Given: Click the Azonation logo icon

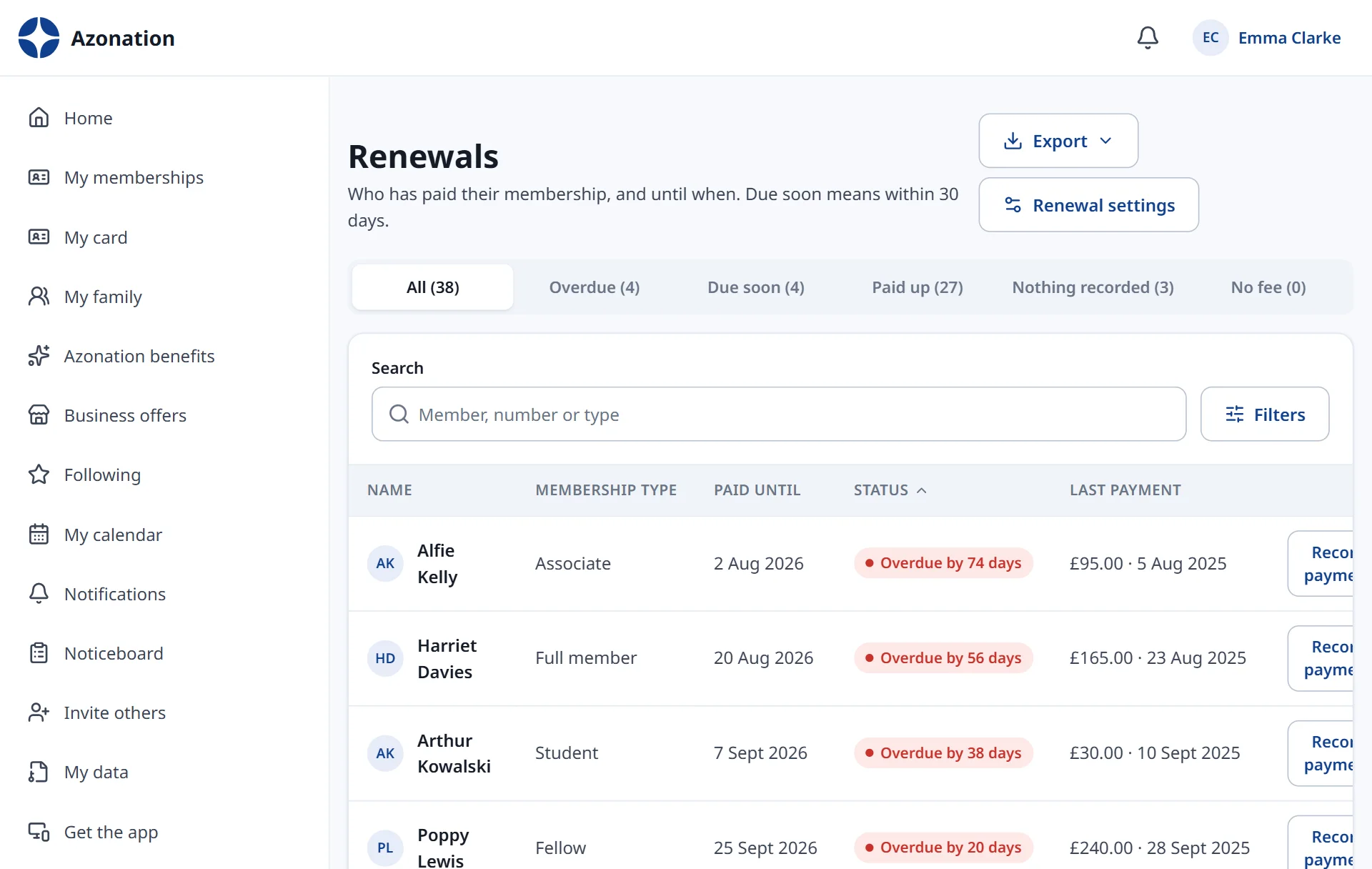Looking at the screenshot, I should (x=39, y=38).
